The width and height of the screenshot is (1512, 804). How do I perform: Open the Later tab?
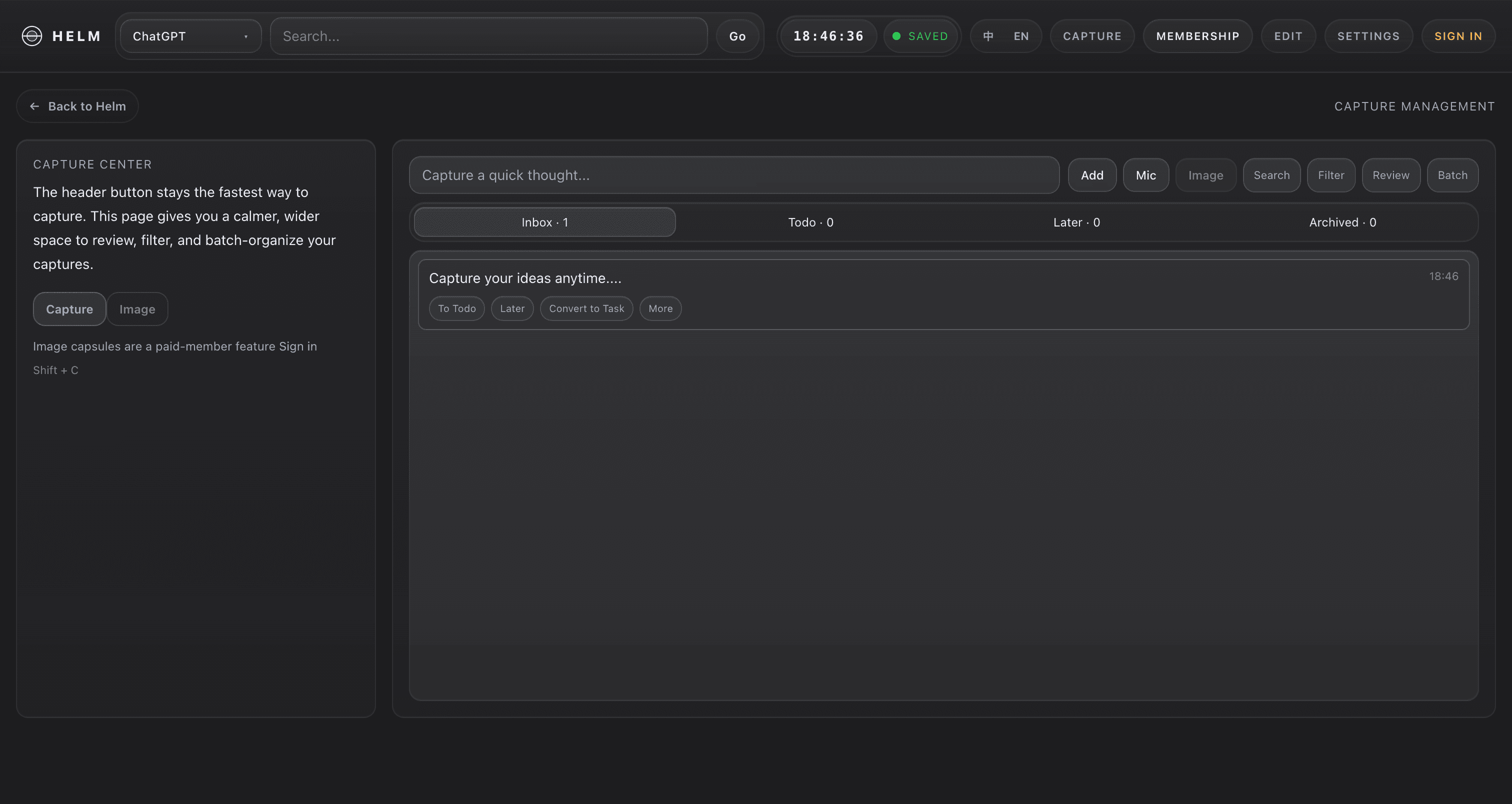point(1076,222)
